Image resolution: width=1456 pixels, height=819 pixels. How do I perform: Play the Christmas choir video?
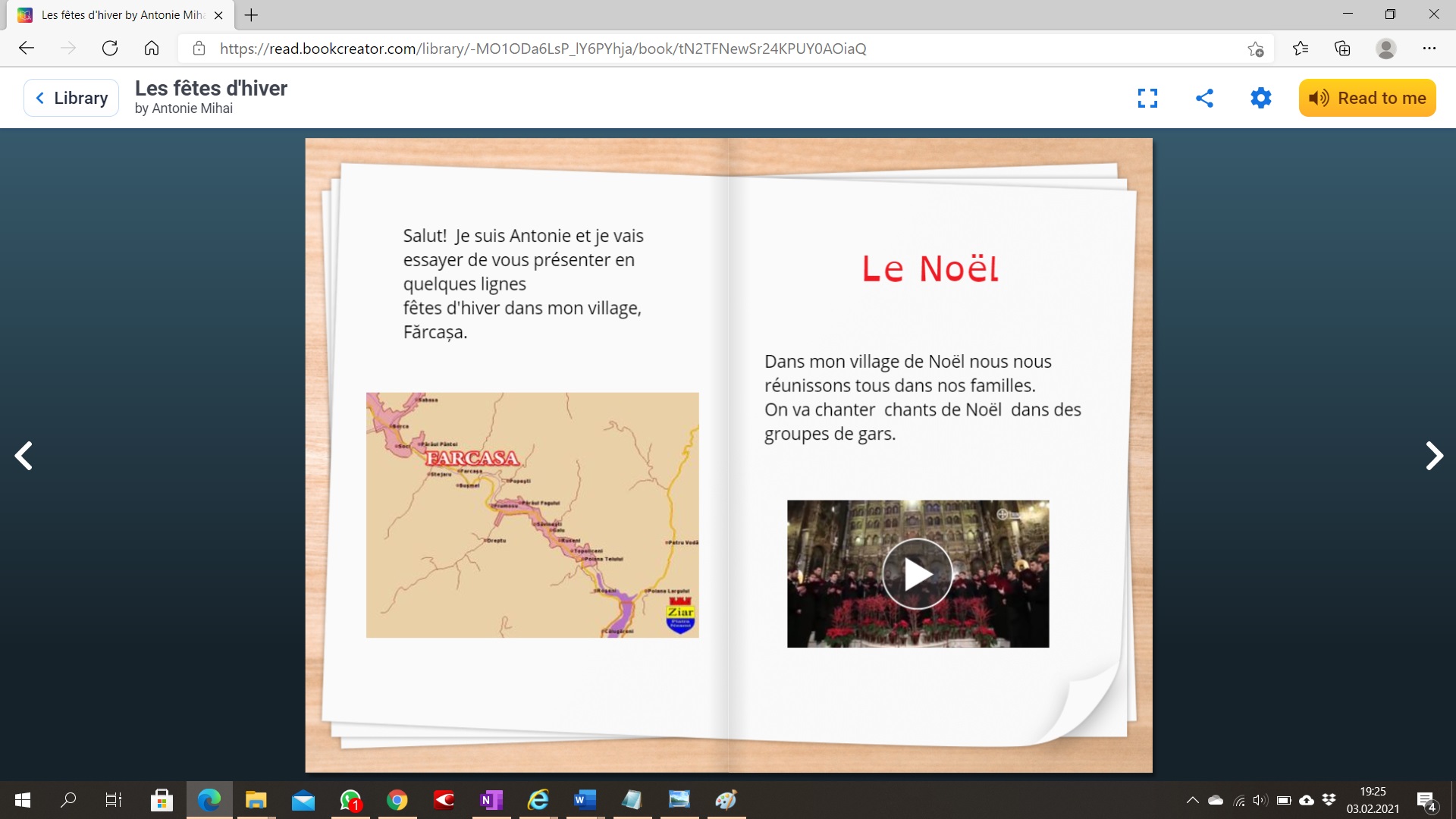[918, 574]
